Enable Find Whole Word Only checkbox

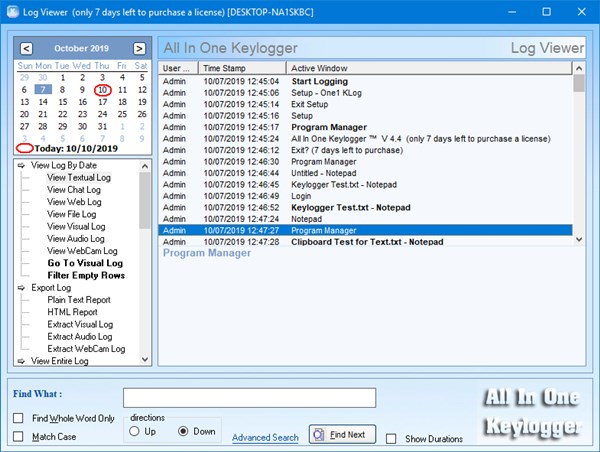click(18, 418)
